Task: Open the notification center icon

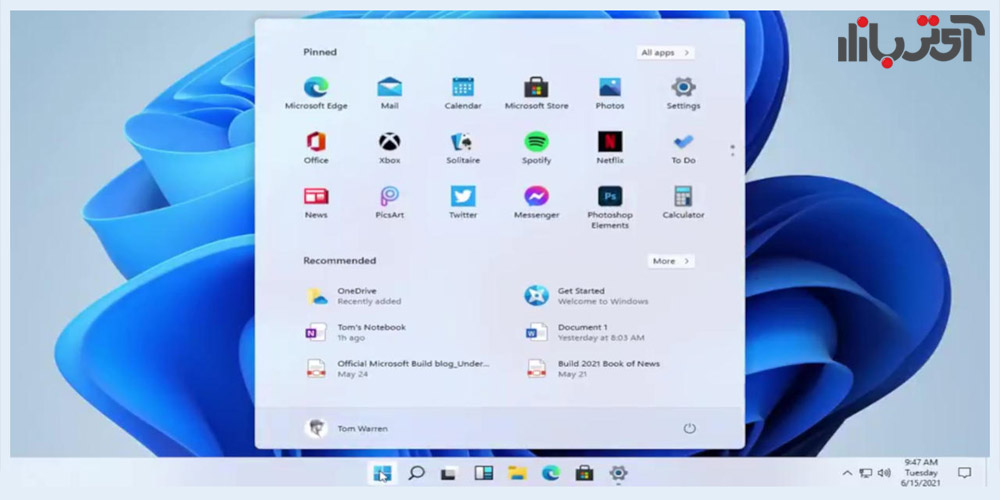Action: point(964,473)
